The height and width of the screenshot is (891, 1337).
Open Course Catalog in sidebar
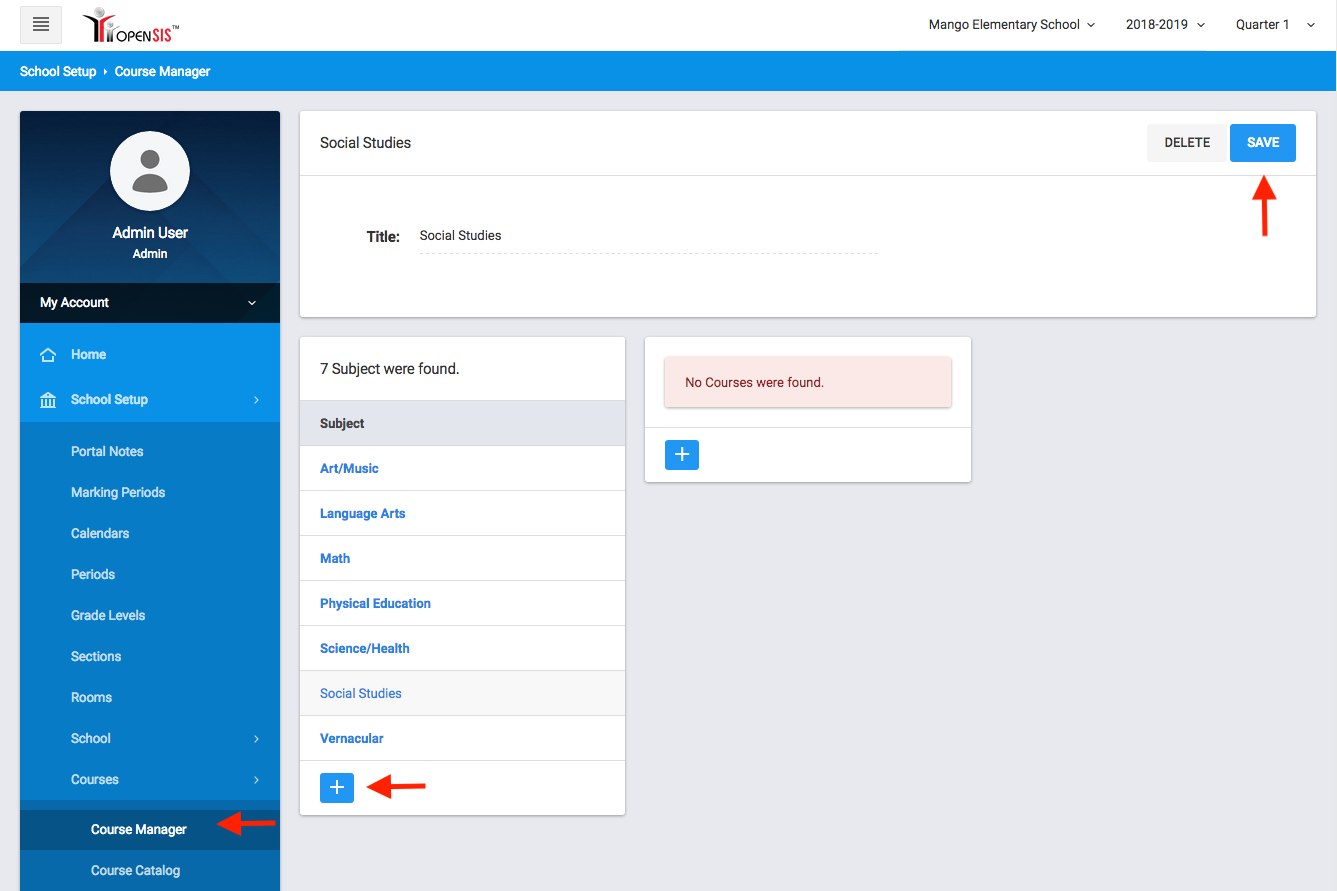tap(135, 871)
